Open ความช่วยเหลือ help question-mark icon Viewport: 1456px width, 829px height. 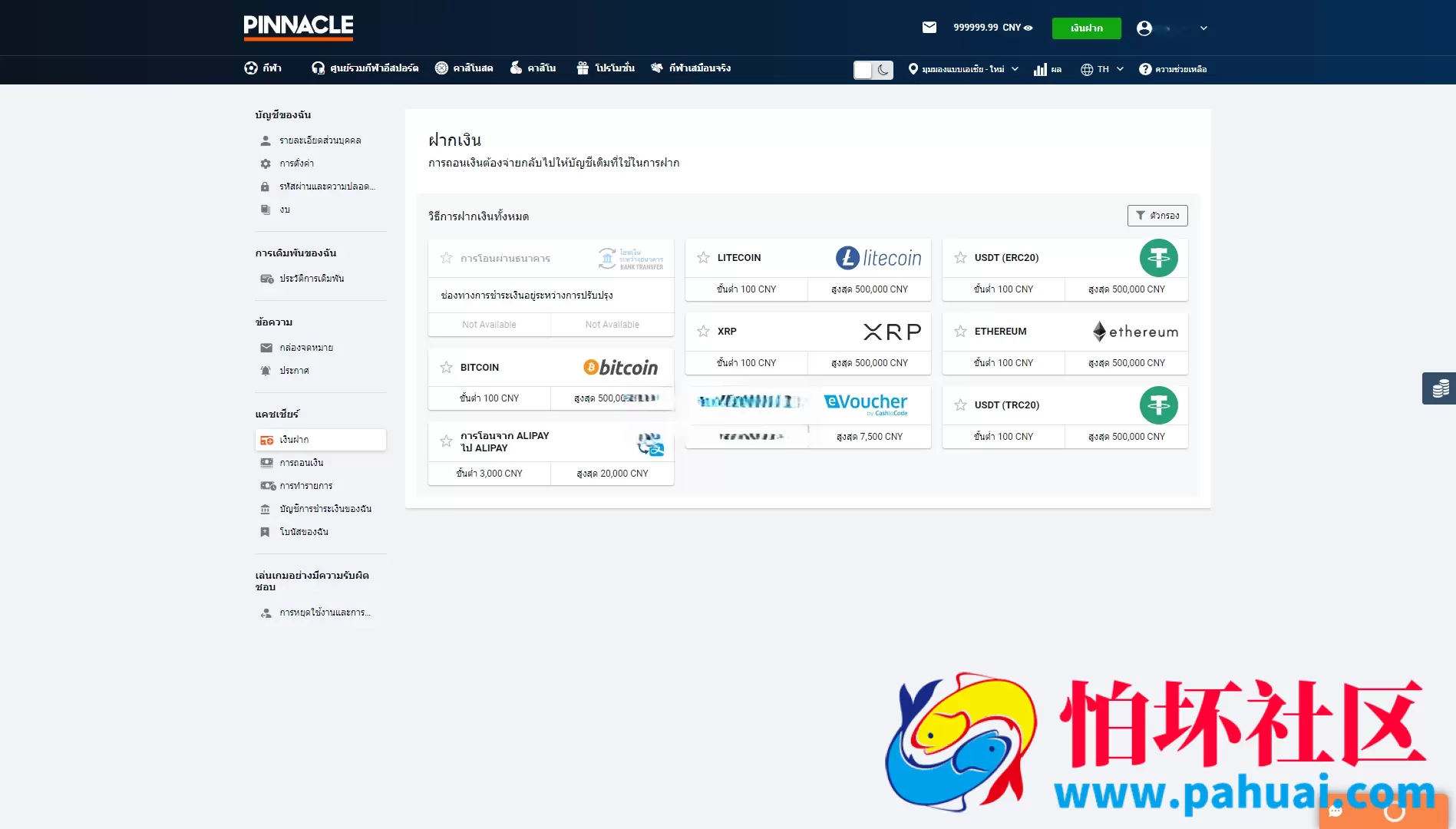1172,69
